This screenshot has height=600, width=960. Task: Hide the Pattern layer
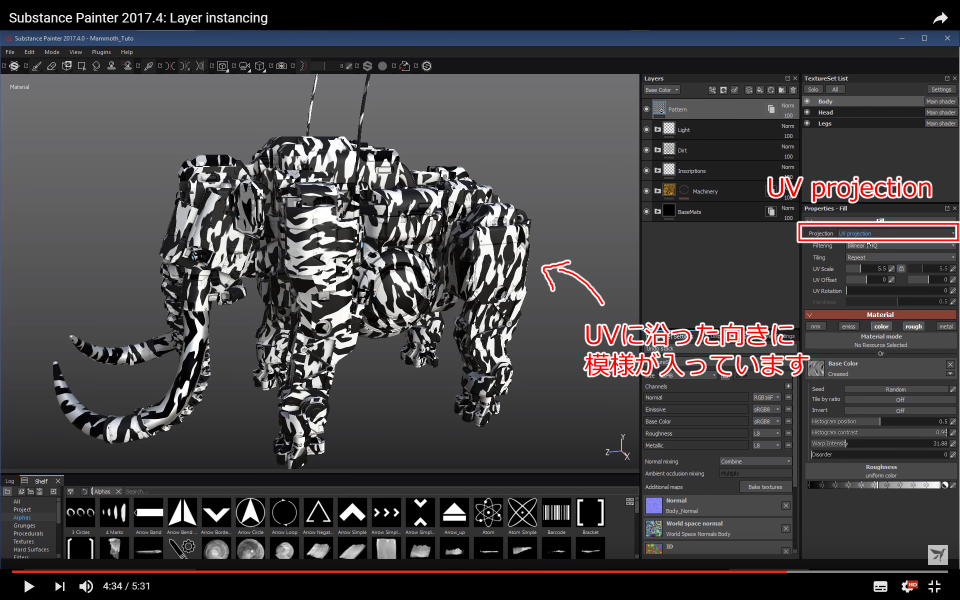point(647,109)
